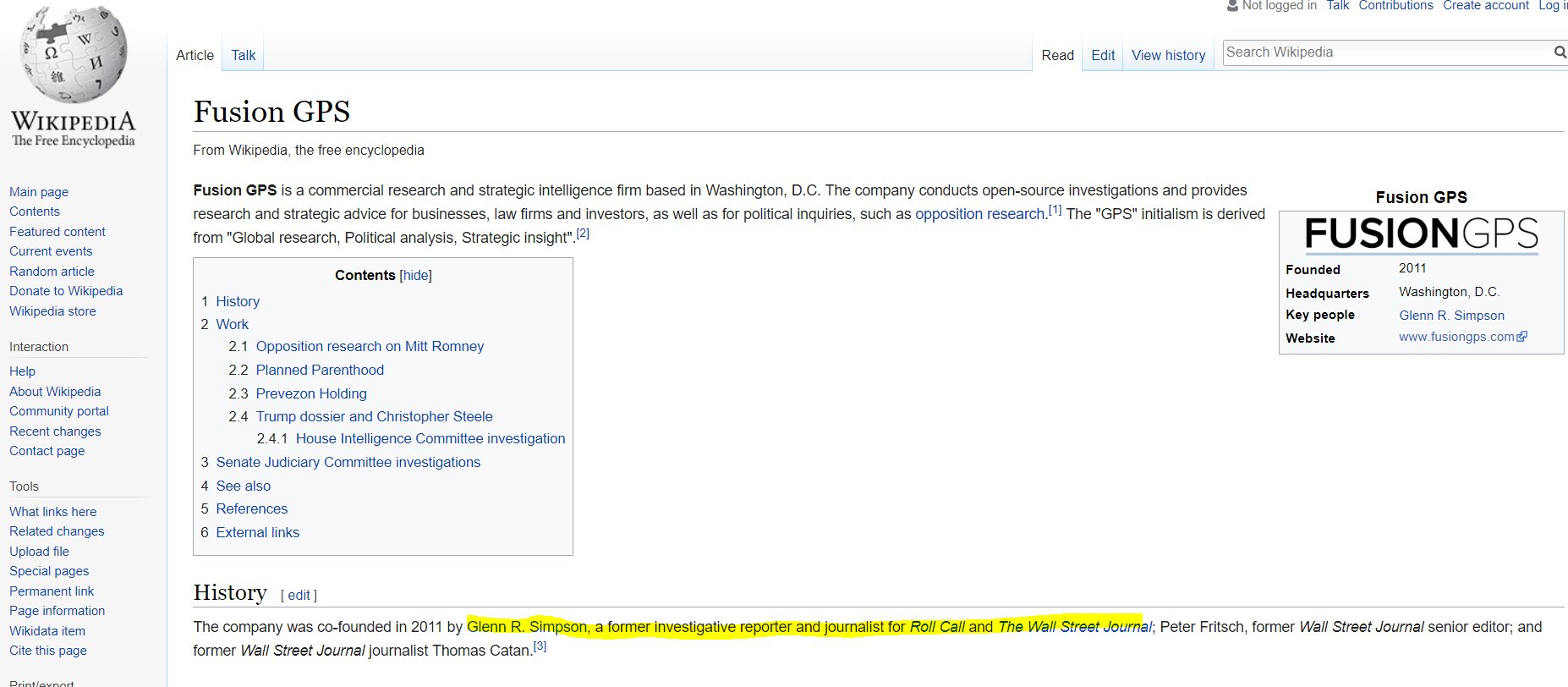Open Glenn R. Simpson link in History paragraph
The height and width of the screenshot is (687, 1568).
click(527, 627)
